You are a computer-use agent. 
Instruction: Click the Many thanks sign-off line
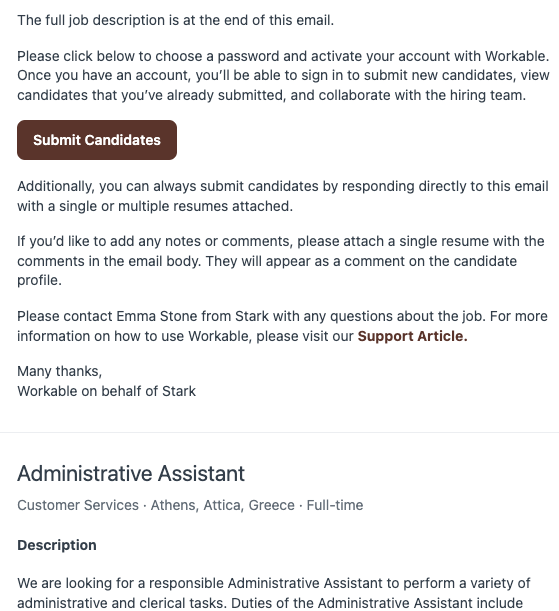click(60, 371)
